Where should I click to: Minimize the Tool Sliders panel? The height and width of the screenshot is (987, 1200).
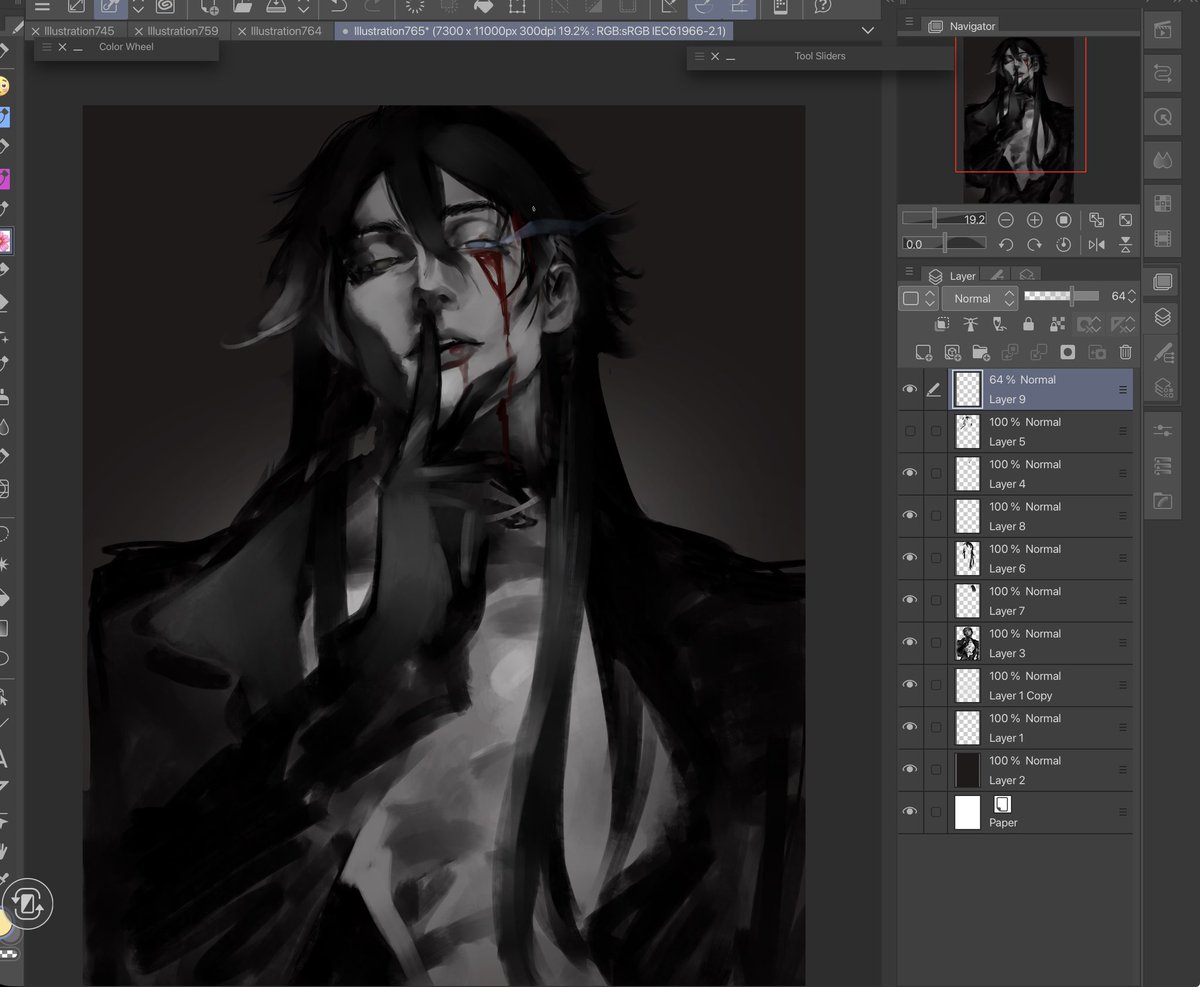click(731, 57)
